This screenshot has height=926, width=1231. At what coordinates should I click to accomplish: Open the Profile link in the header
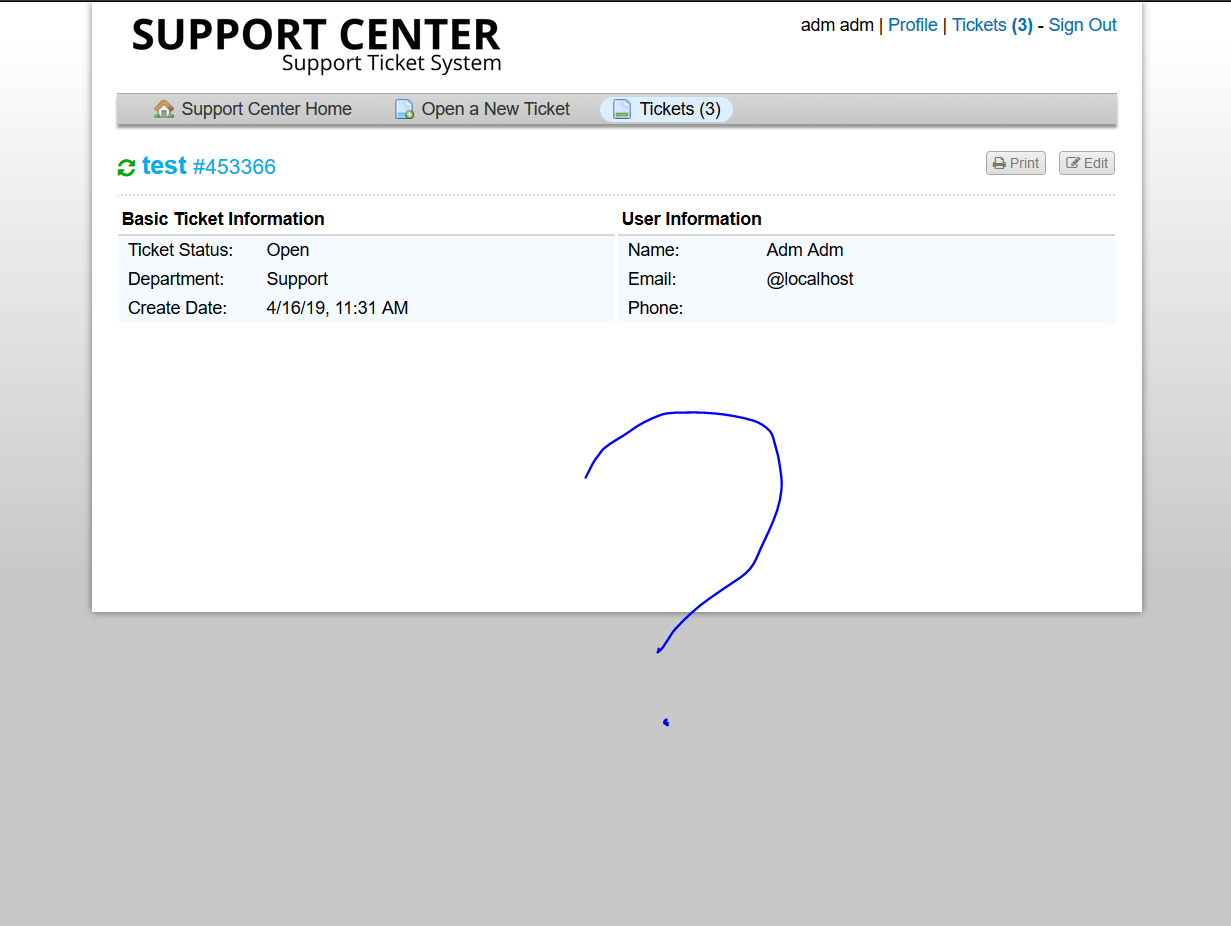[x=912, y=25]
